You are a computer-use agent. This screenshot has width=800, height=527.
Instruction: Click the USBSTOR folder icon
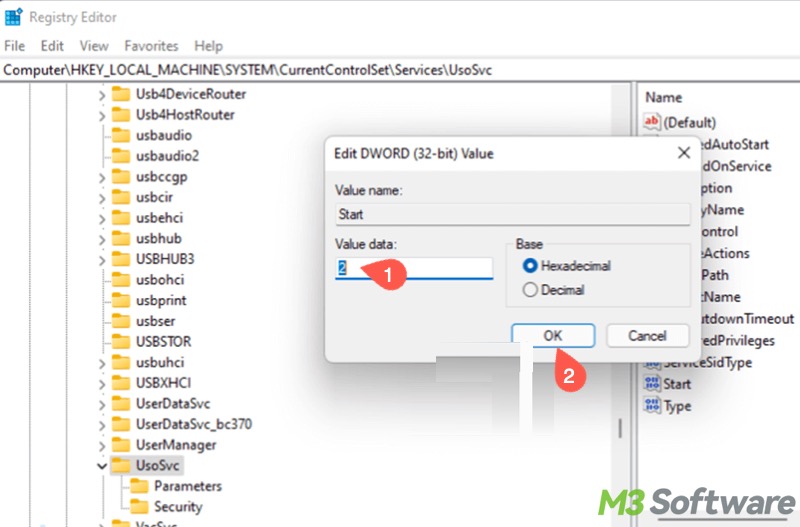[x=121, y=341]
